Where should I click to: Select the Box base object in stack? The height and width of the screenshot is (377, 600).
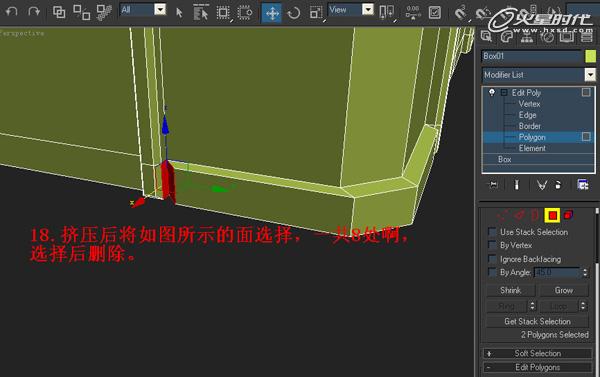[538, 159]
